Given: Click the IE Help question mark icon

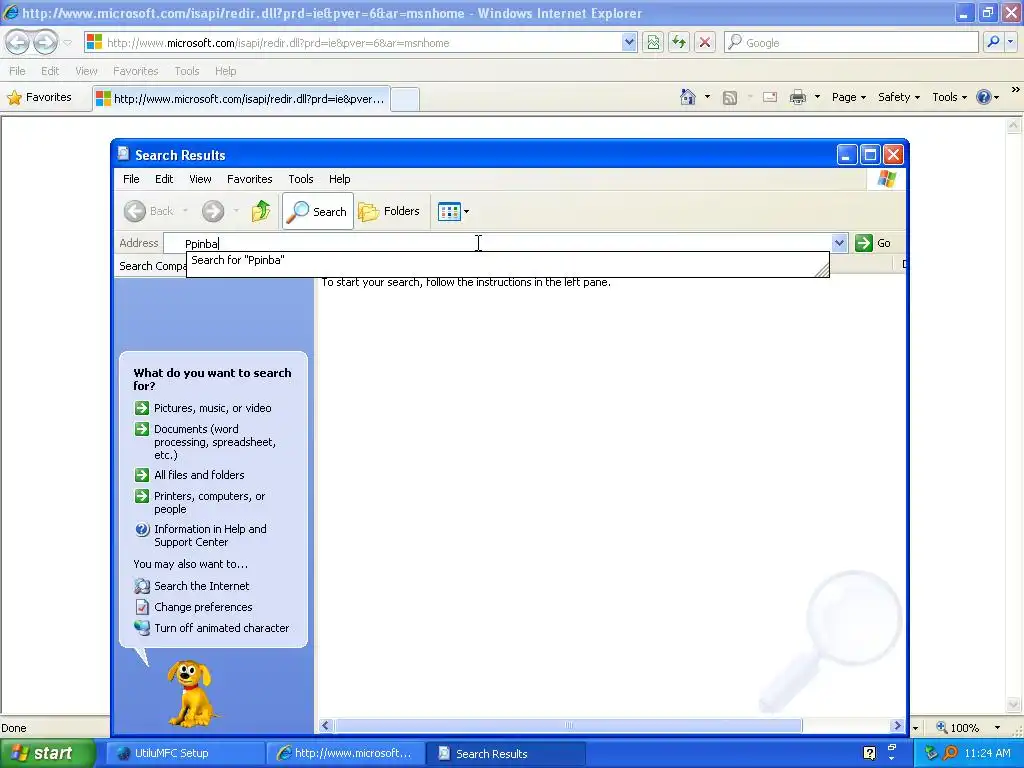Looking at the screenshot, I should tap(984, 97).
